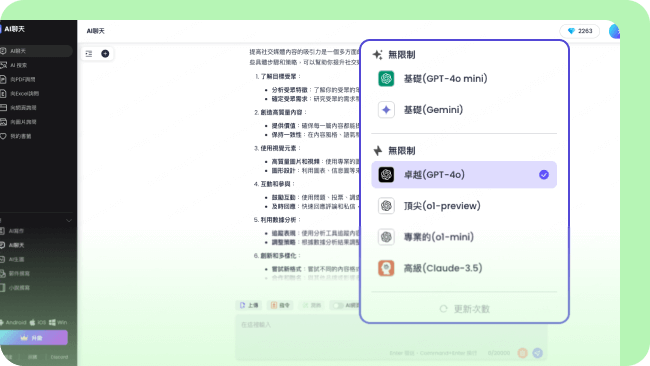
Task: Toggle the AI web search switch
Action: point(339,305)
